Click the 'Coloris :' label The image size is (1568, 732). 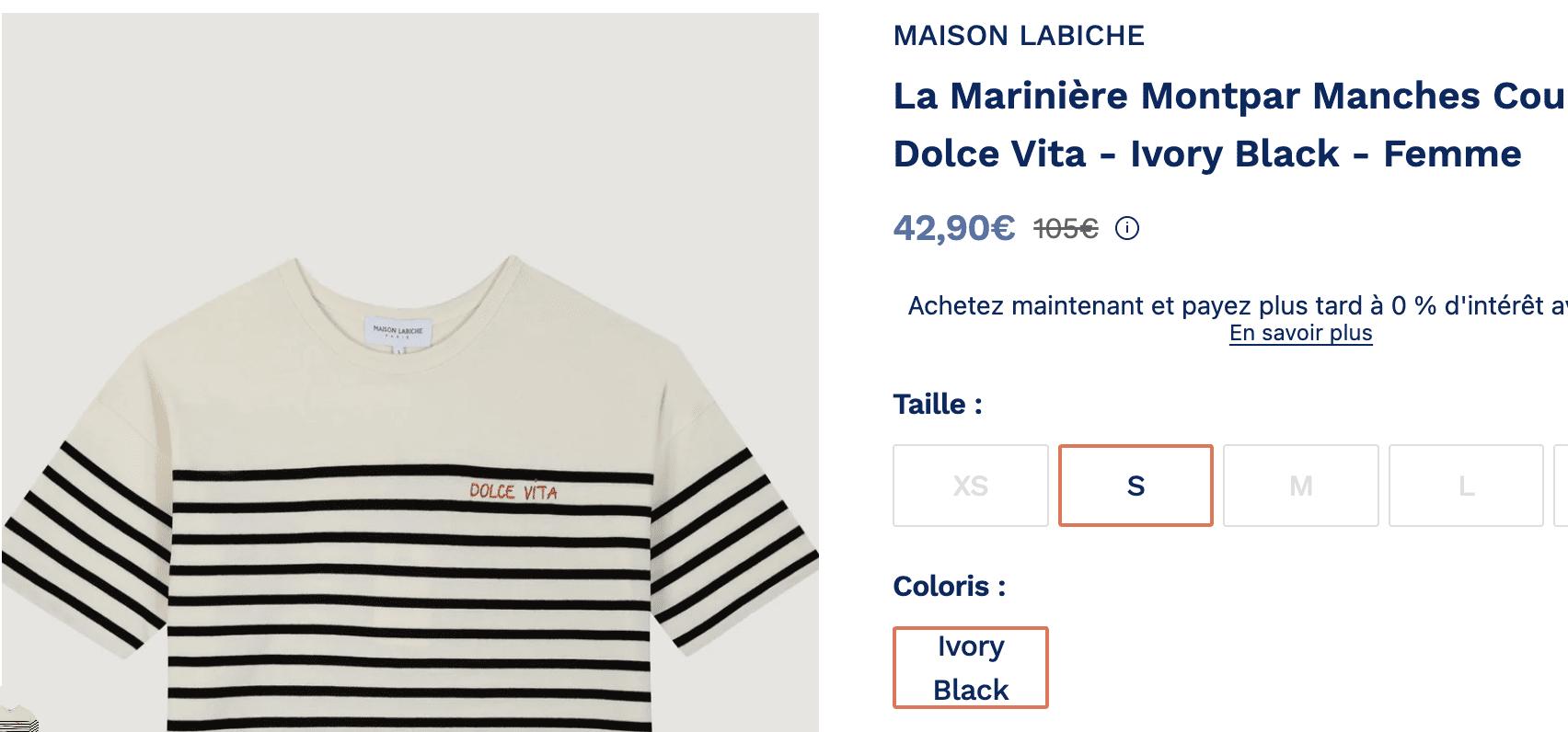pos(947,586)
